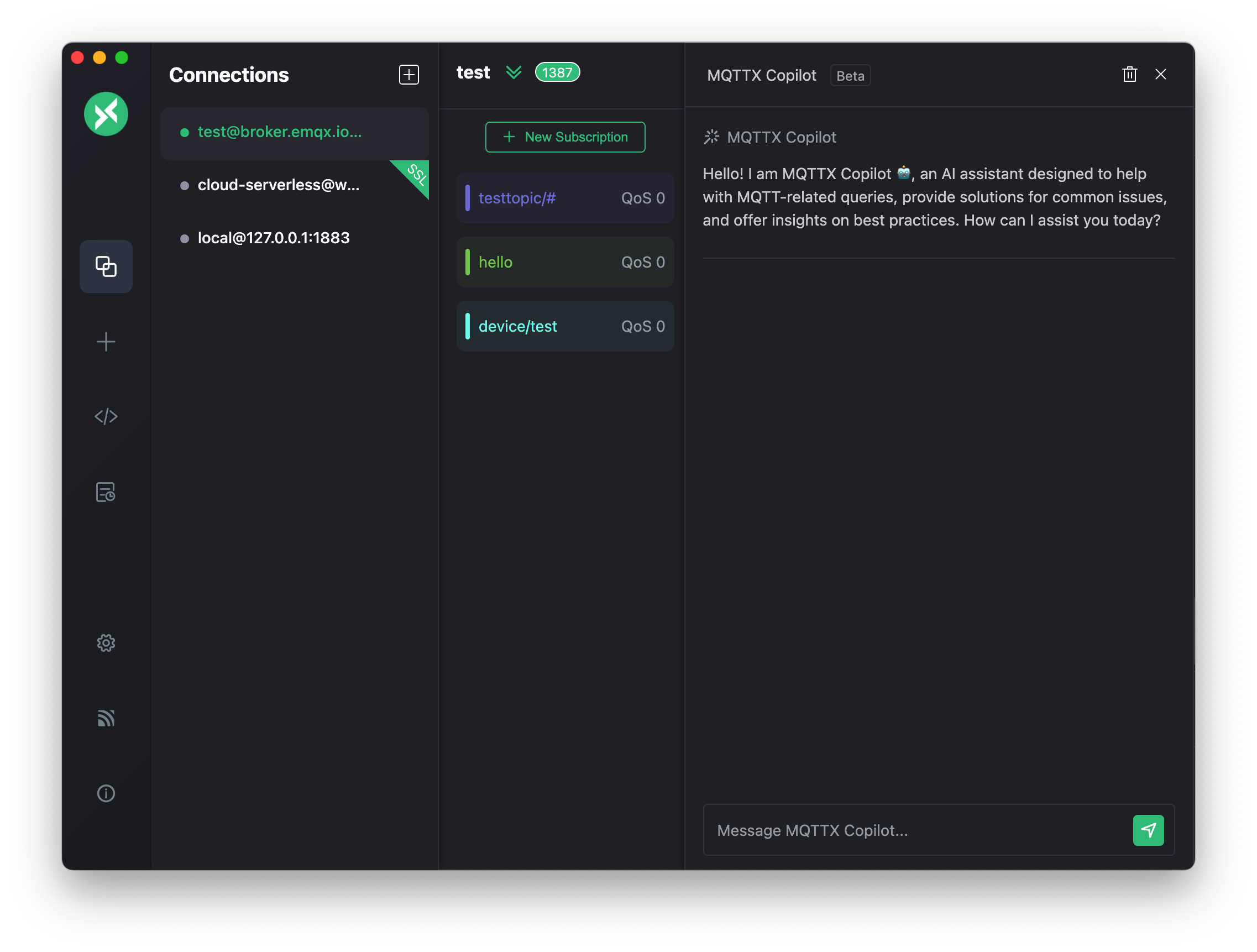This screenshot has width=1257, height=952.
Task: Open the Script editor code icon
Action: 106,417
